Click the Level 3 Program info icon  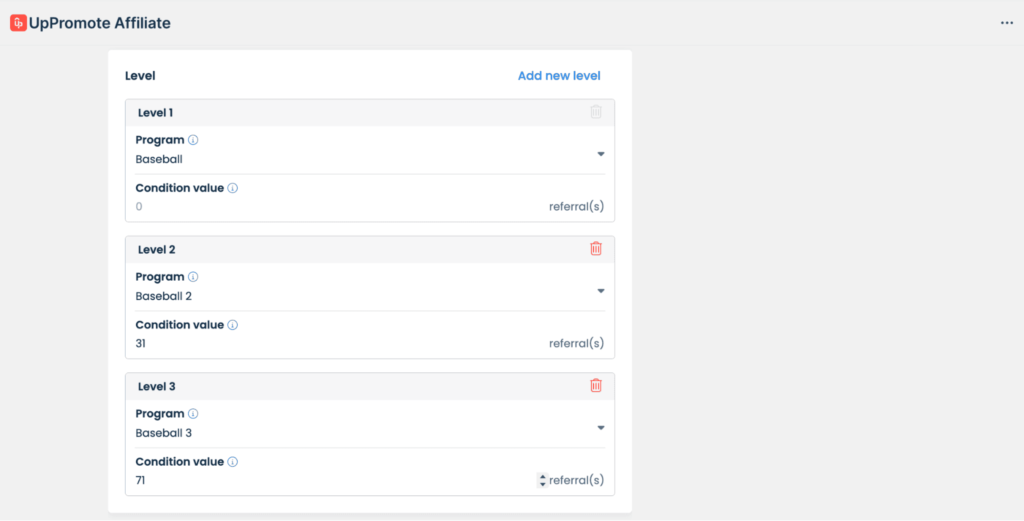(193, 414)
